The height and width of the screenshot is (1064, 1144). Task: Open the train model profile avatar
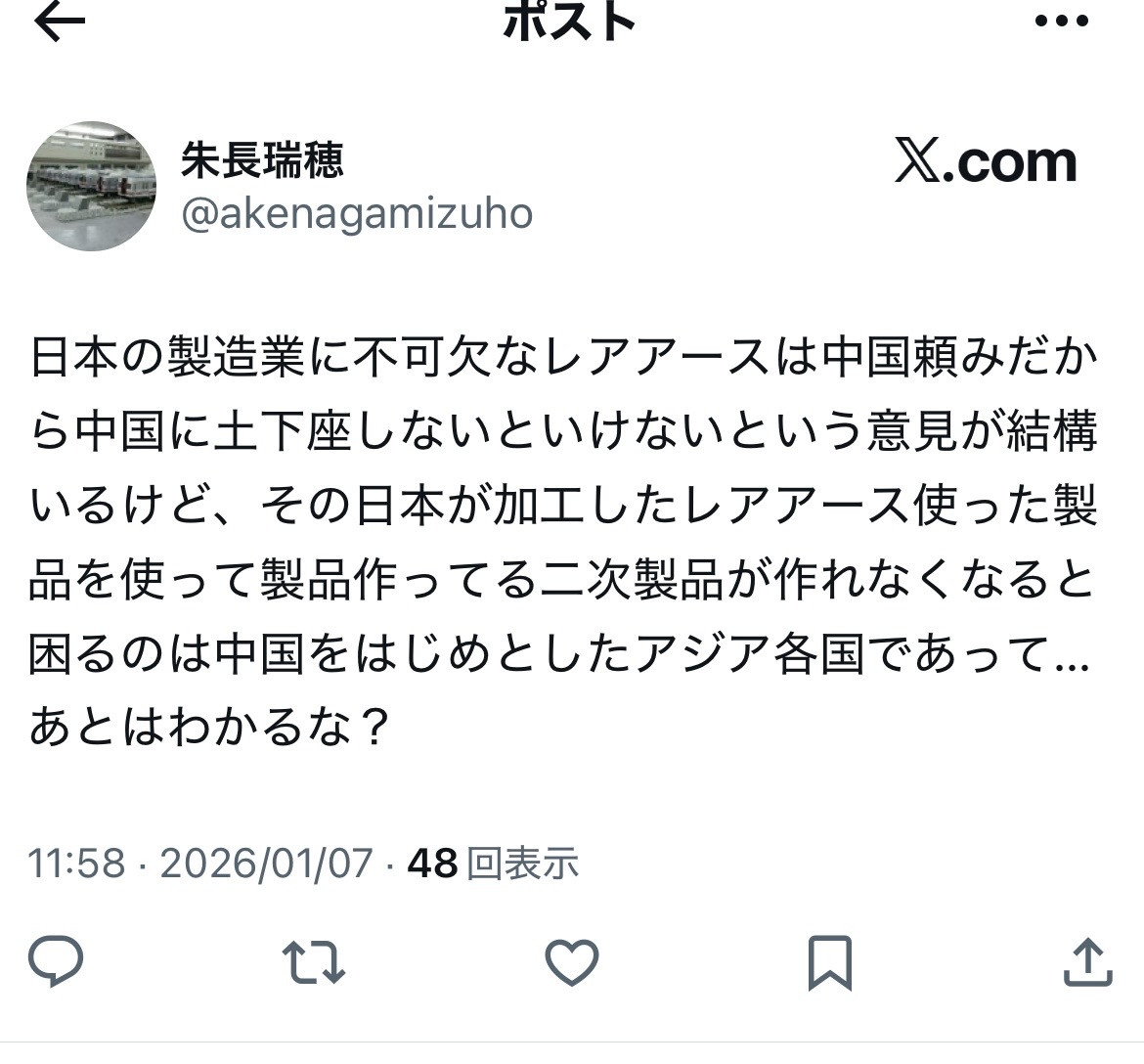tap(91, 186)
